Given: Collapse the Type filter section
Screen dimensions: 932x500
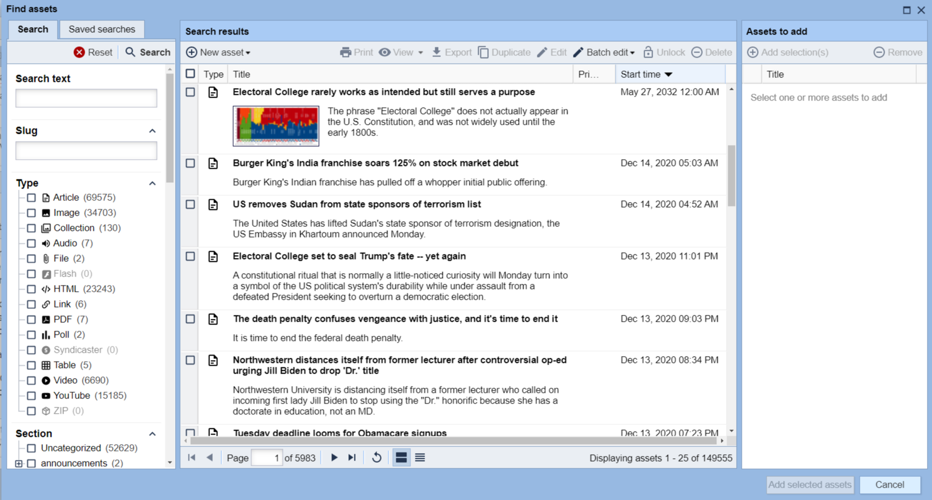Looking at the screenshot, I should [152, 184].
